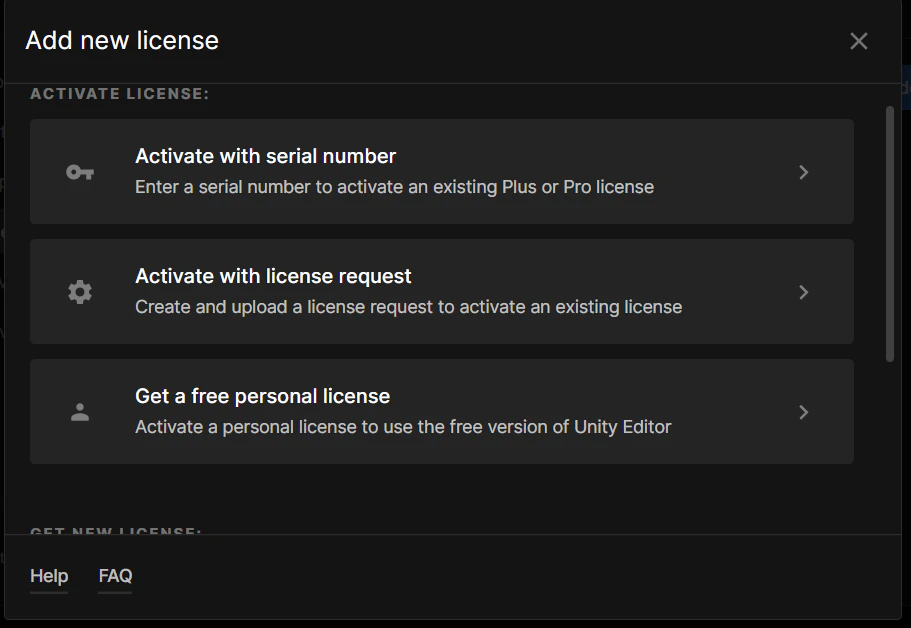Click the vertical scrollbar of the license list
The height and width of the screenshot is (628, 911).
click(890, 234)
